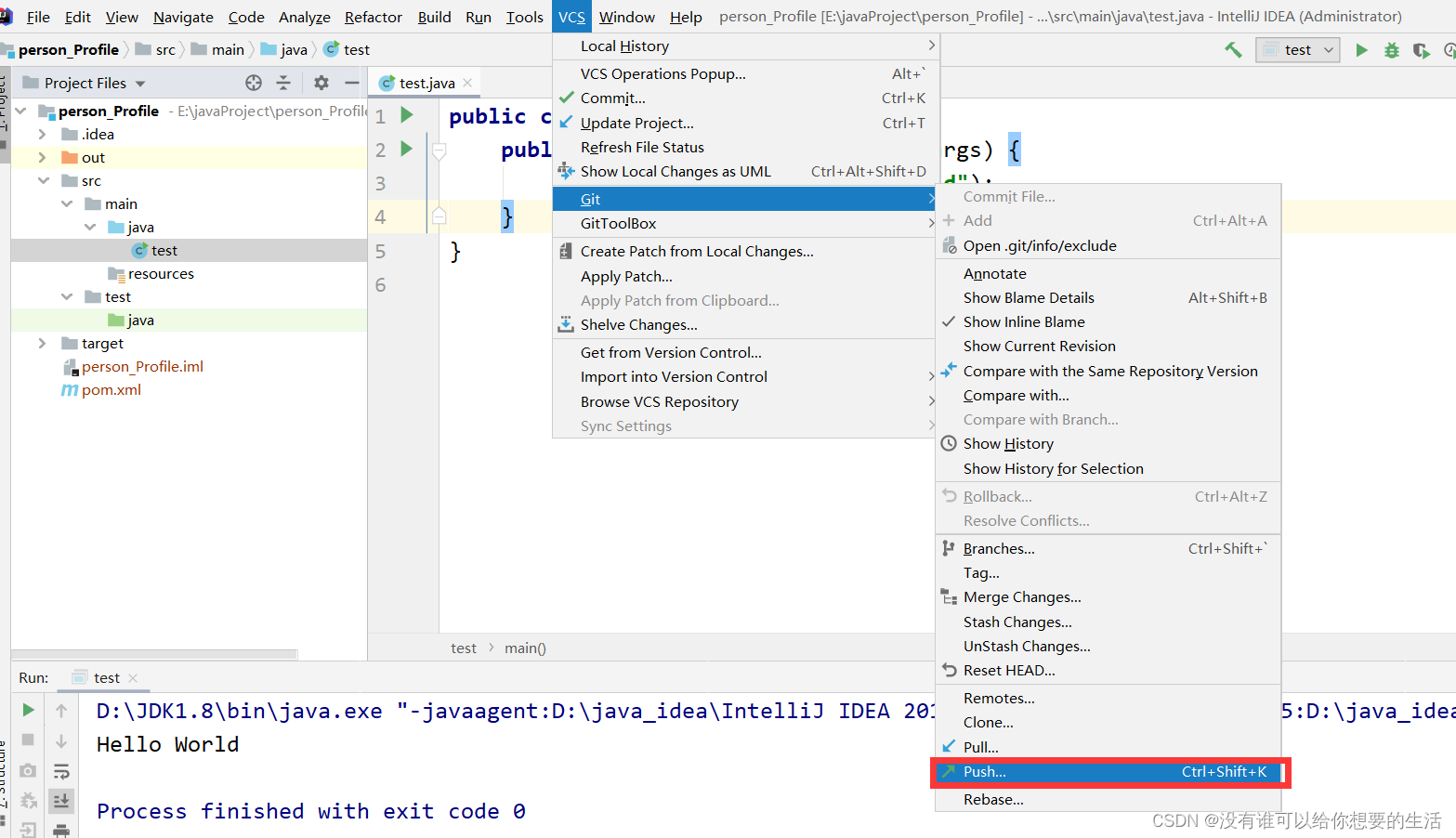Screen dimensions: 1456x838
Task: Close the test.java editor tab
Action: pos(467,83)
